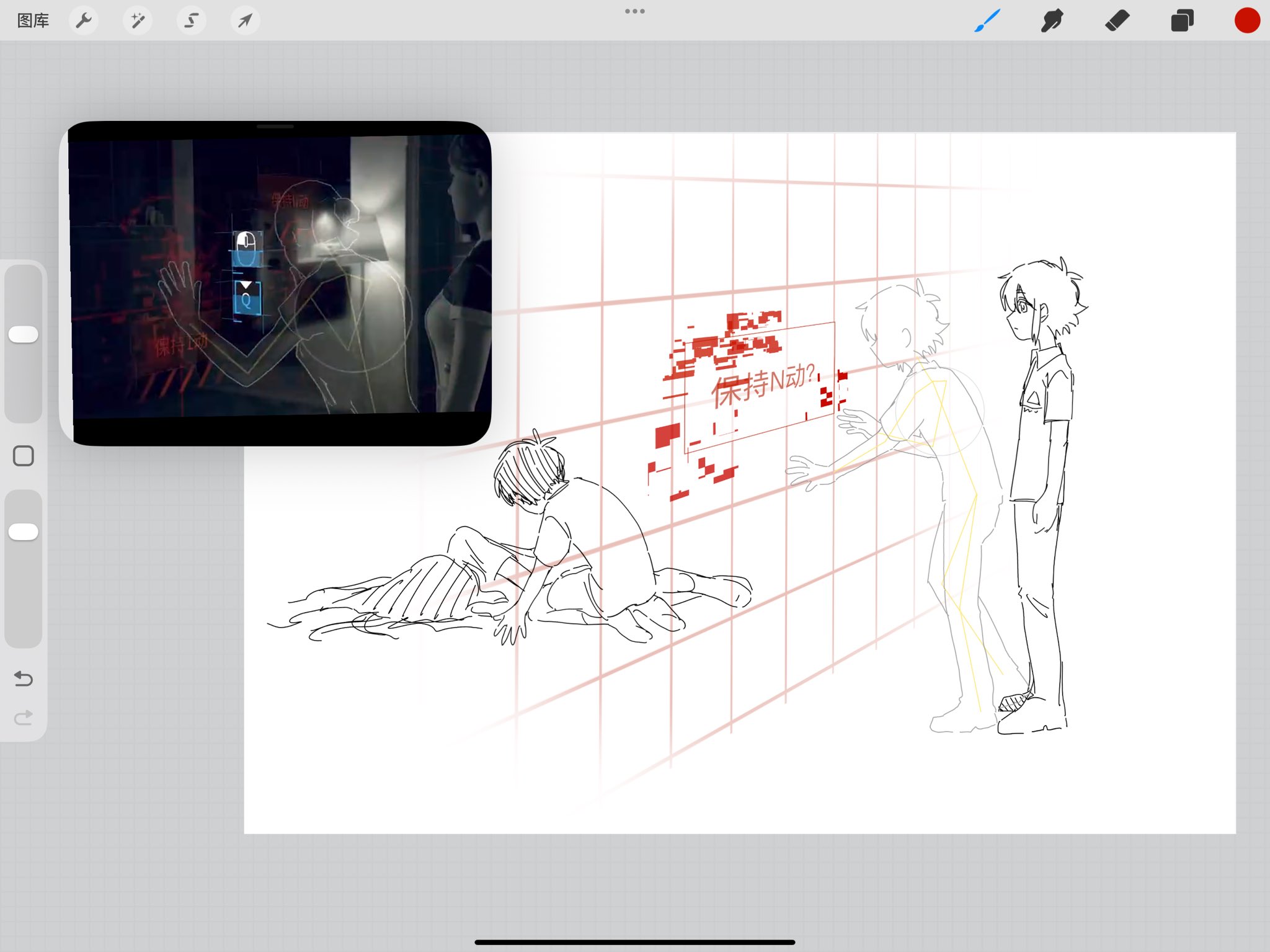Select the Smudge finger tool
1270x952 pixels.
[x=1052, y=20]
